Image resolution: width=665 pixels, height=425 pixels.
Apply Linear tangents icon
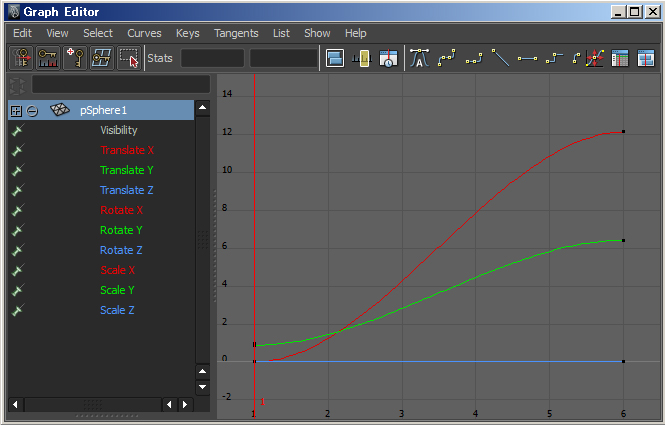click(x=500, y=58)
